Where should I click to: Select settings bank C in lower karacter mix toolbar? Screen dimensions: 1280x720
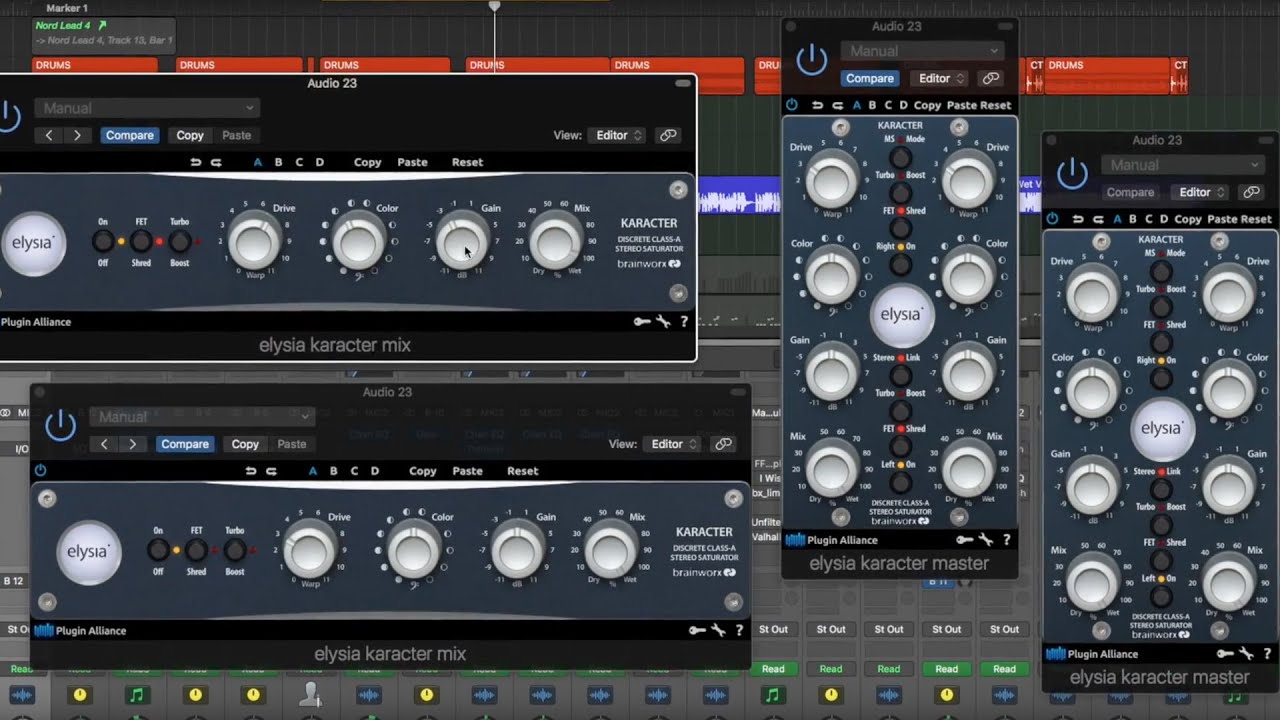point(354,471)
